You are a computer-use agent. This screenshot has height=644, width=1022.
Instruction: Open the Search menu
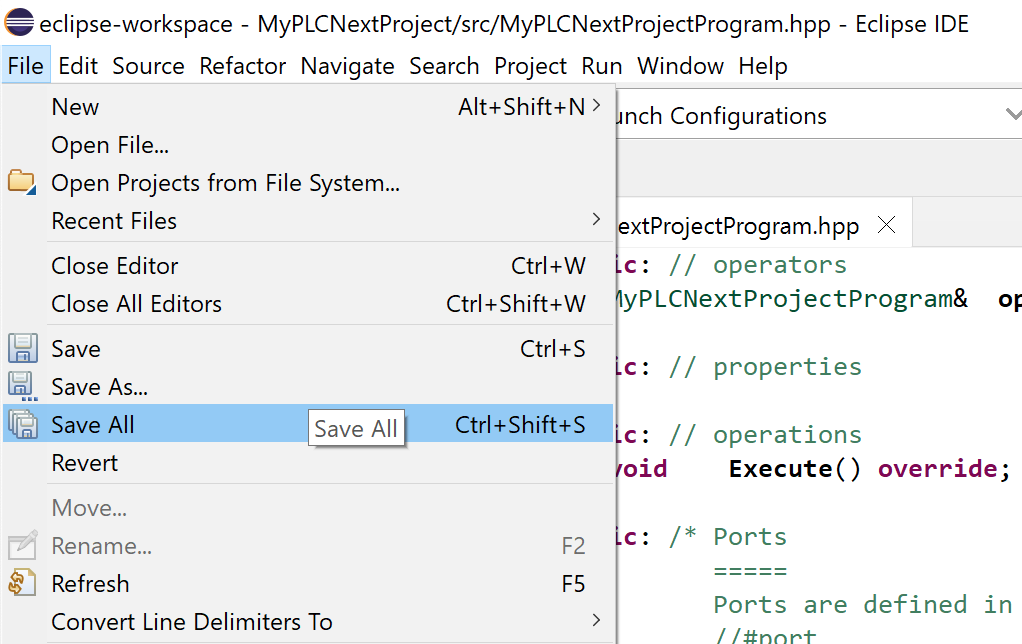click(444, 66)
